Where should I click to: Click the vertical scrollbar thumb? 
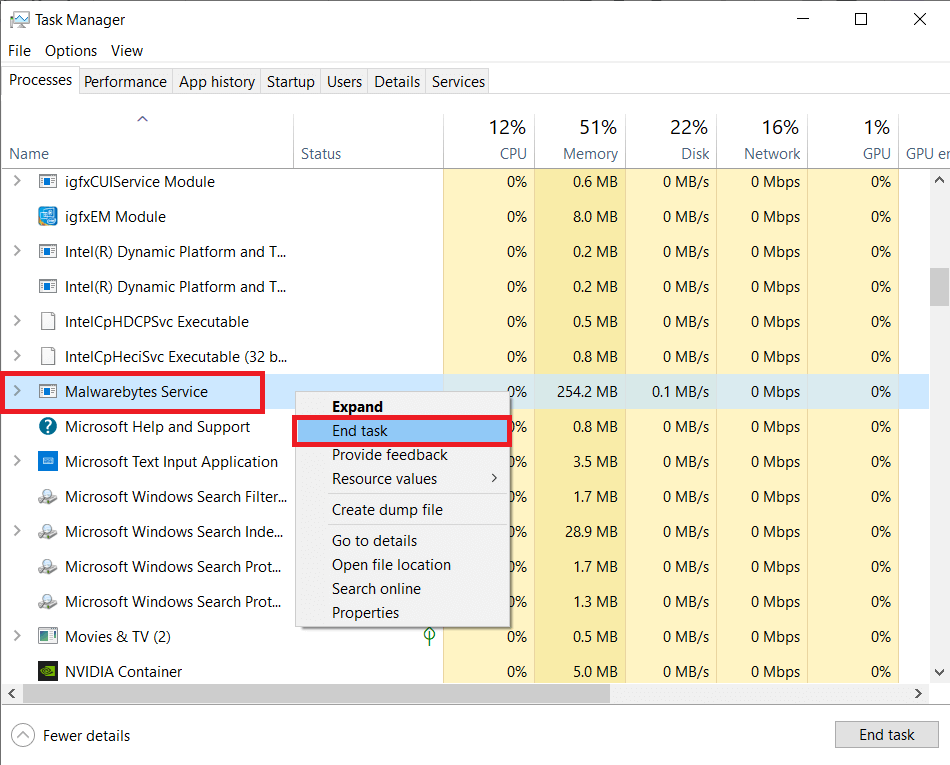coord(939,287)
